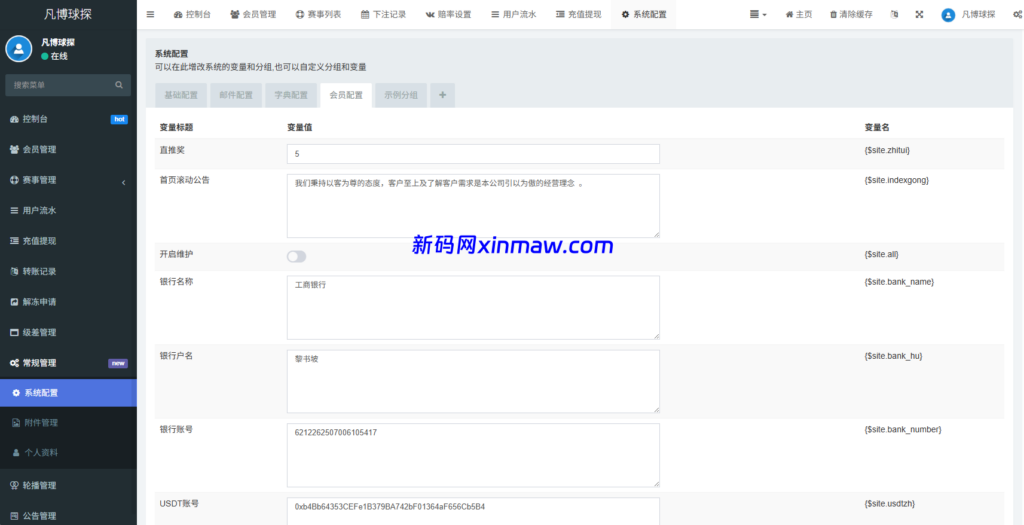Open 用户流水 tab in top navigation
The height and width of the screenshot is (525, 1024).
513,14
